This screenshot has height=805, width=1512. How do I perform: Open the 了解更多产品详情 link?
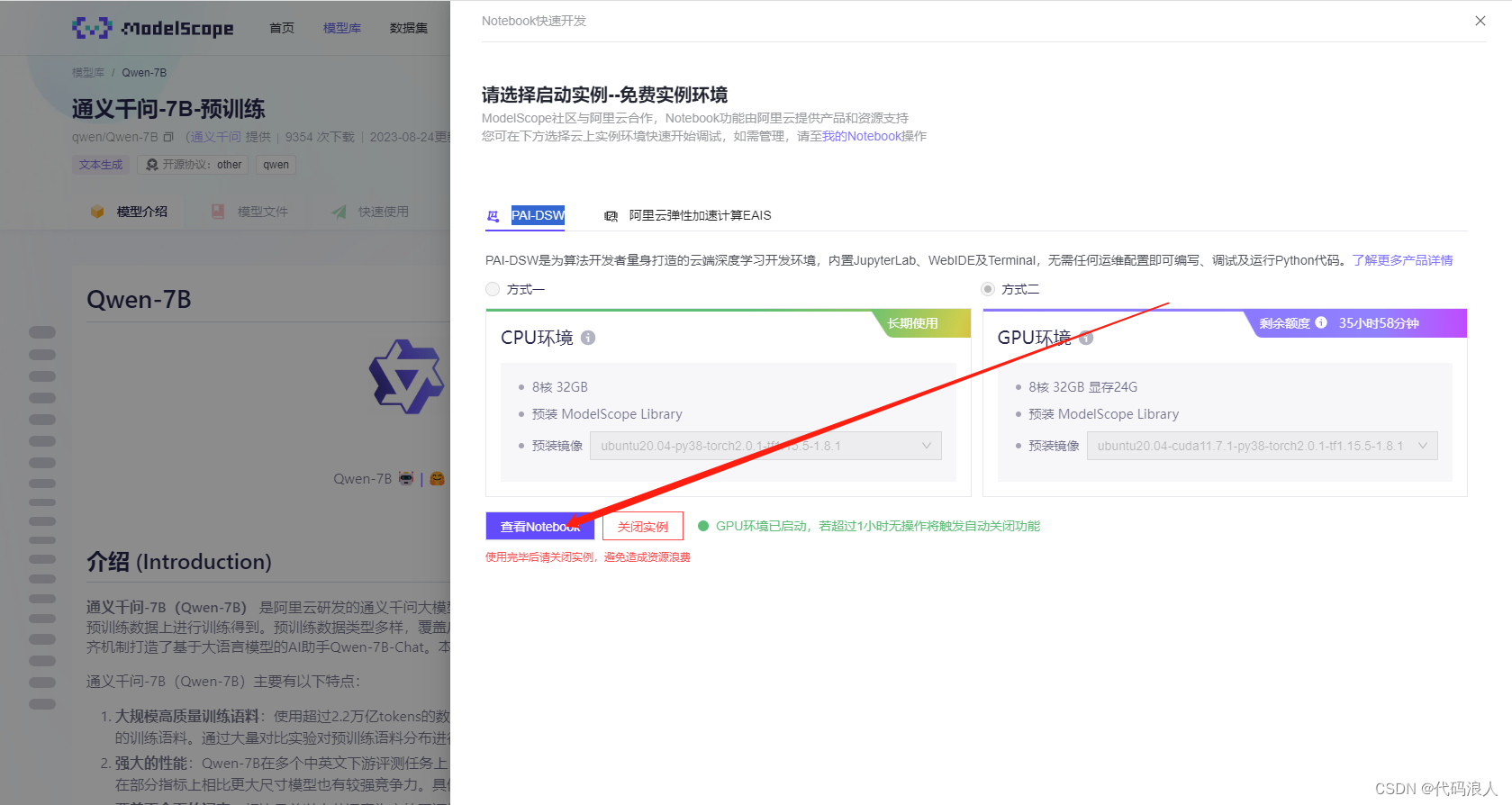1402,260
